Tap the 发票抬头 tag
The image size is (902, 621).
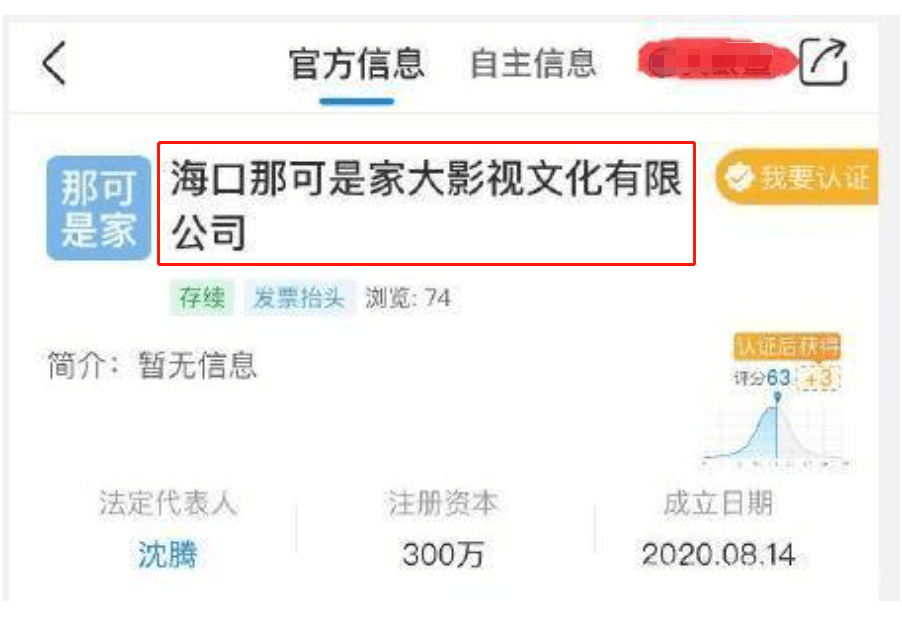(x=299, y=298)
